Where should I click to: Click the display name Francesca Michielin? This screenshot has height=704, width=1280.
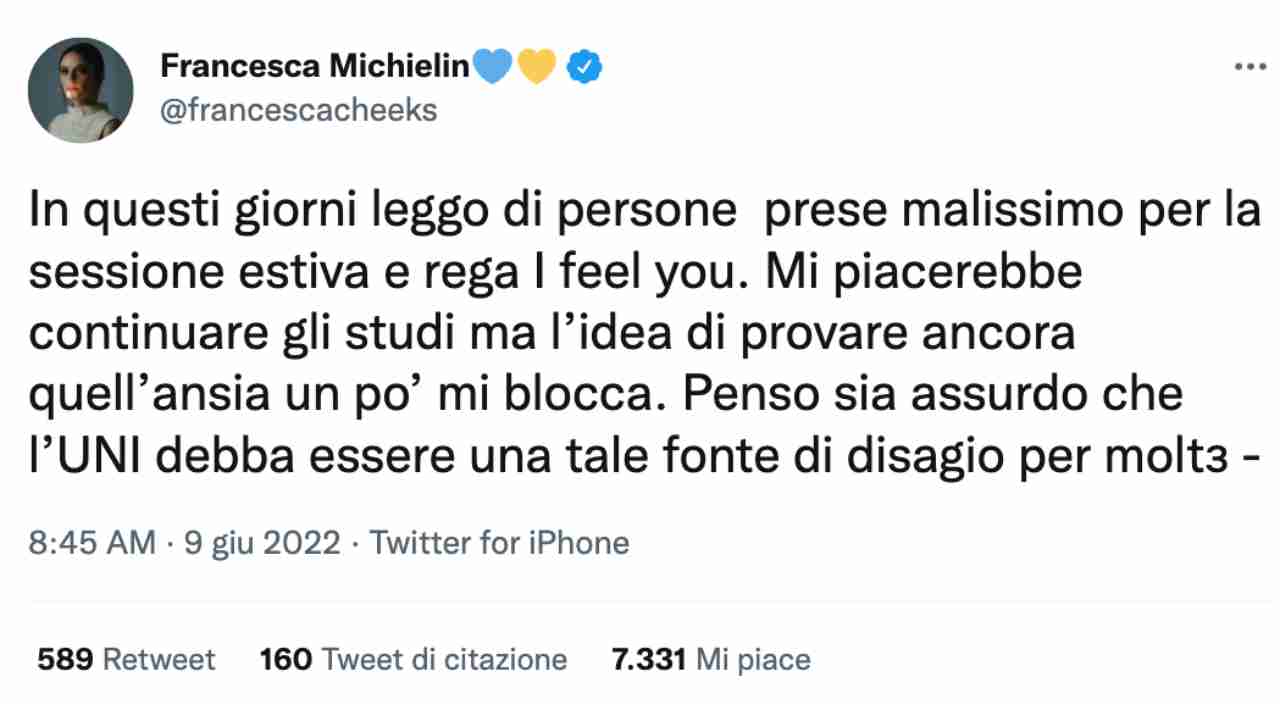tap(314, 67)
